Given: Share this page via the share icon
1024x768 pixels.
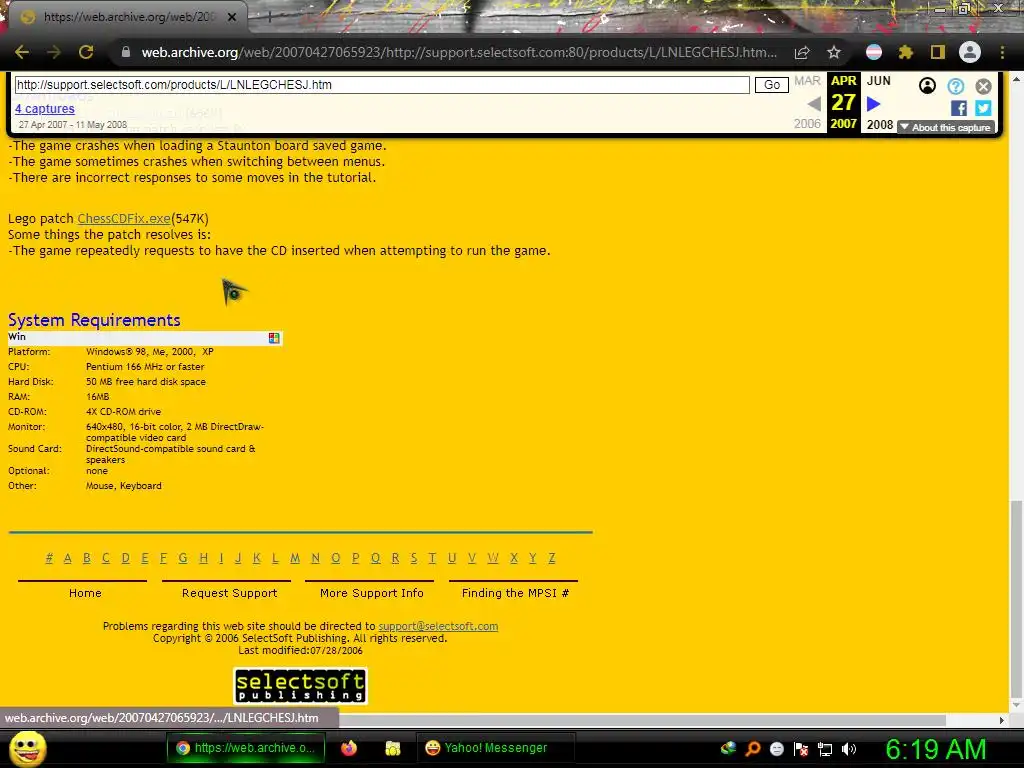Looking at the screenshot, I should point(802,52).
